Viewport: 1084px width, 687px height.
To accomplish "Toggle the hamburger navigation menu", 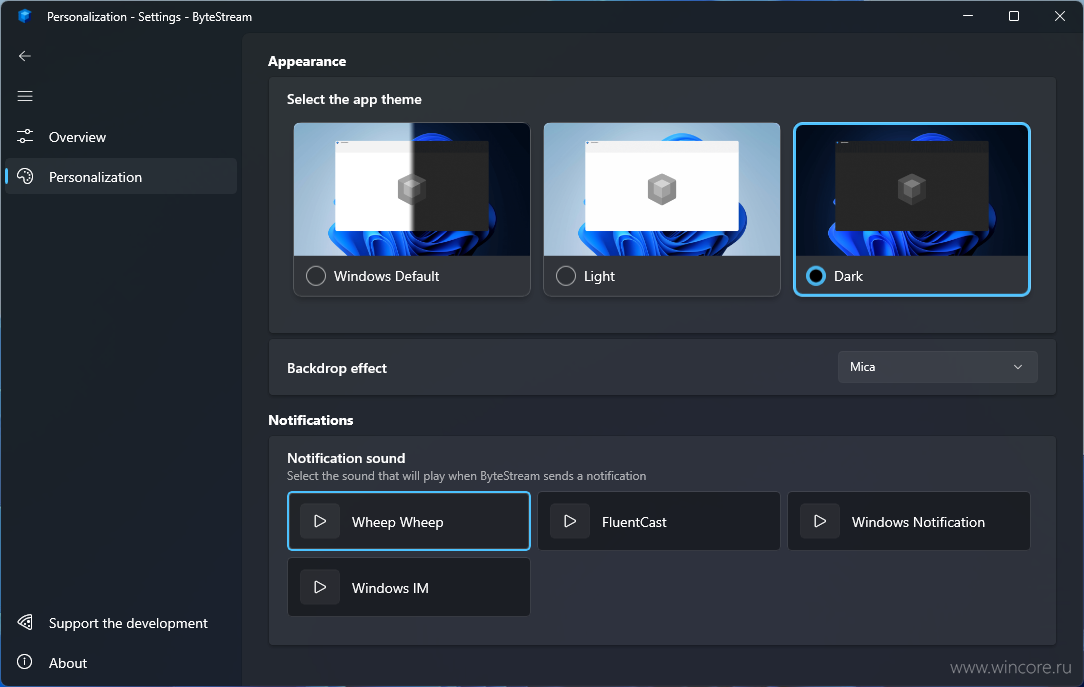I will pos(25,96).
